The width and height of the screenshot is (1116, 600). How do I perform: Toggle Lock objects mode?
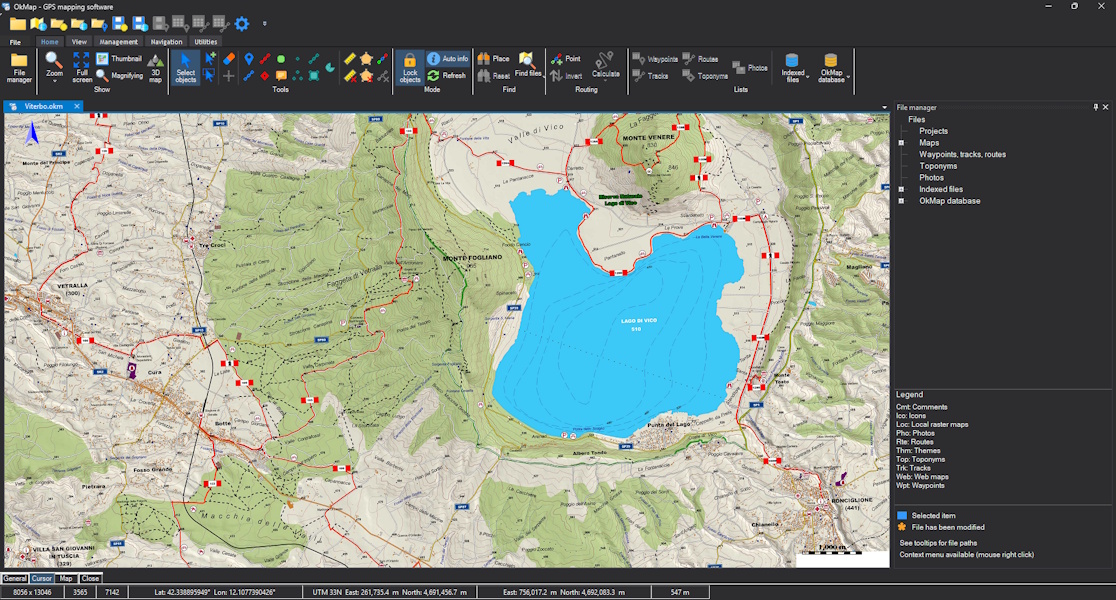click(409, 68)
